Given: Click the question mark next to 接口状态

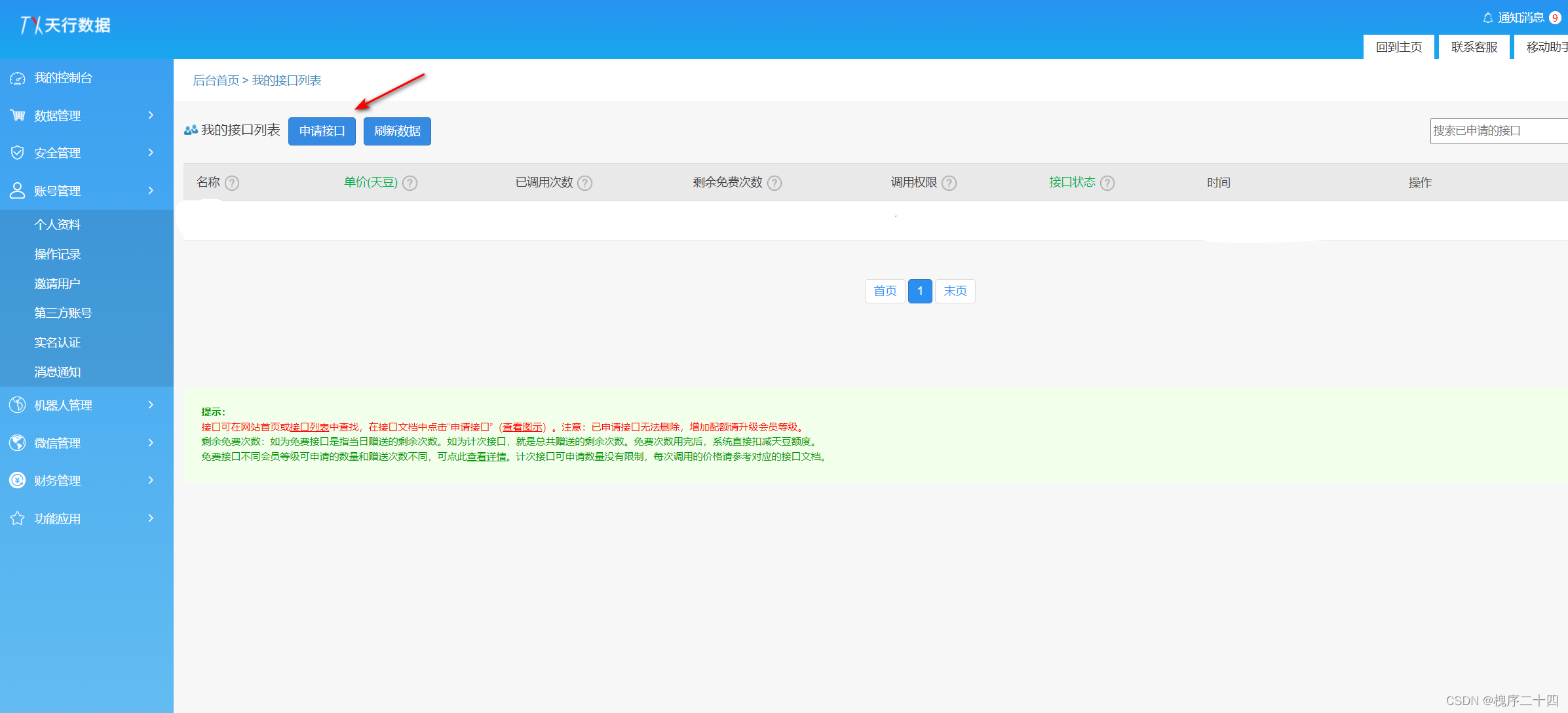Looking at the screenshot, I should 1107,183.
